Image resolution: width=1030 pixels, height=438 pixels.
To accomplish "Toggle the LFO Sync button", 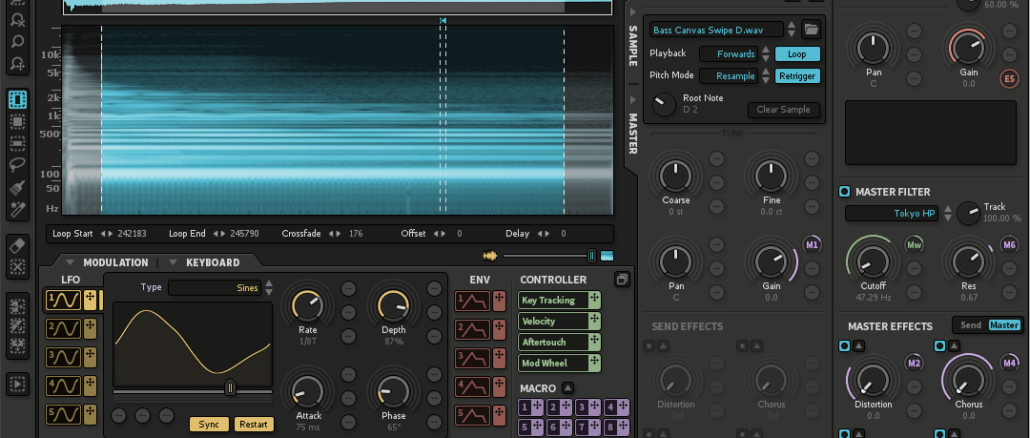I will [209, 424].
